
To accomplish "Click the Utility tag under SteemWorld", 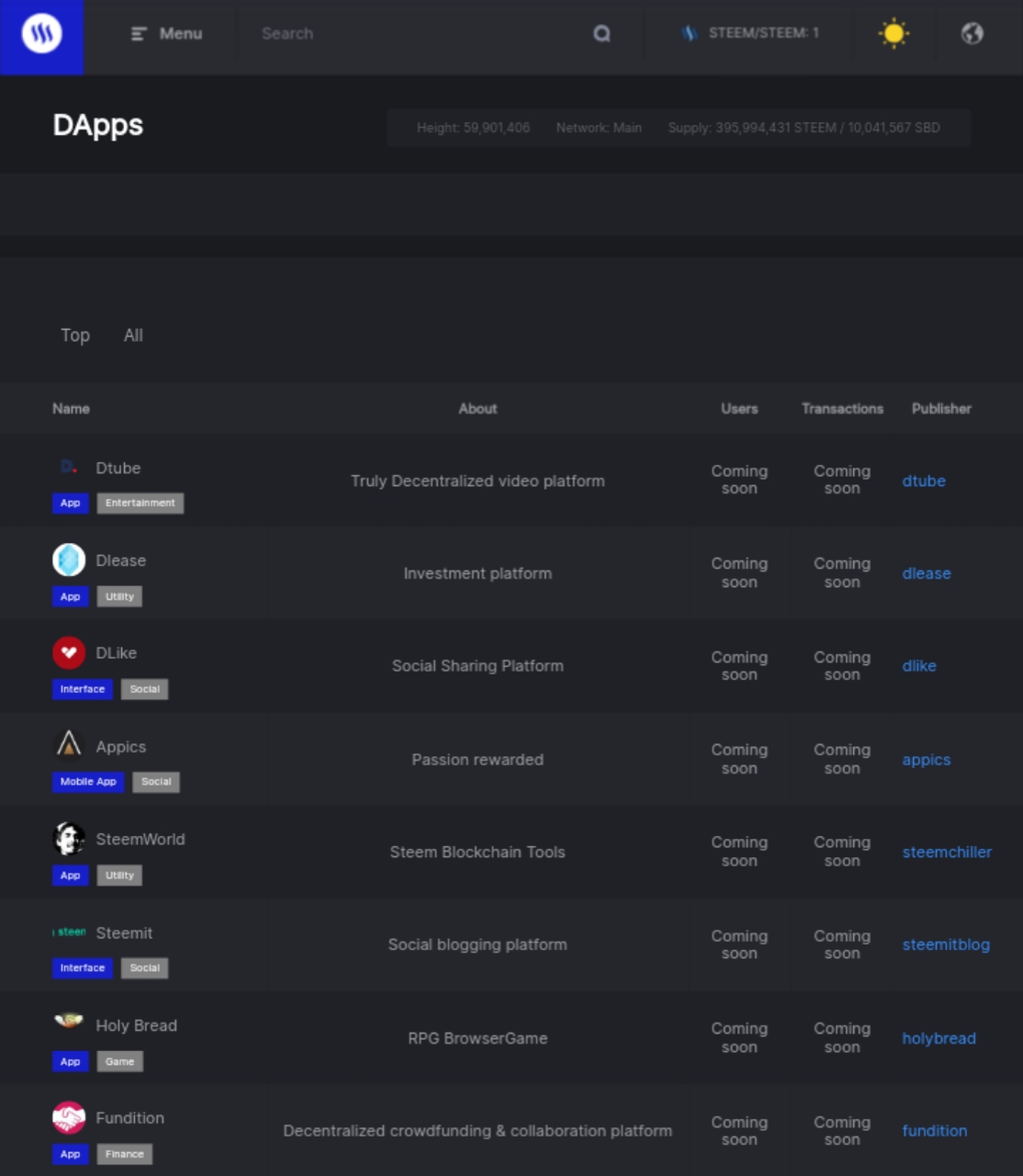I will tap(119, 876).
